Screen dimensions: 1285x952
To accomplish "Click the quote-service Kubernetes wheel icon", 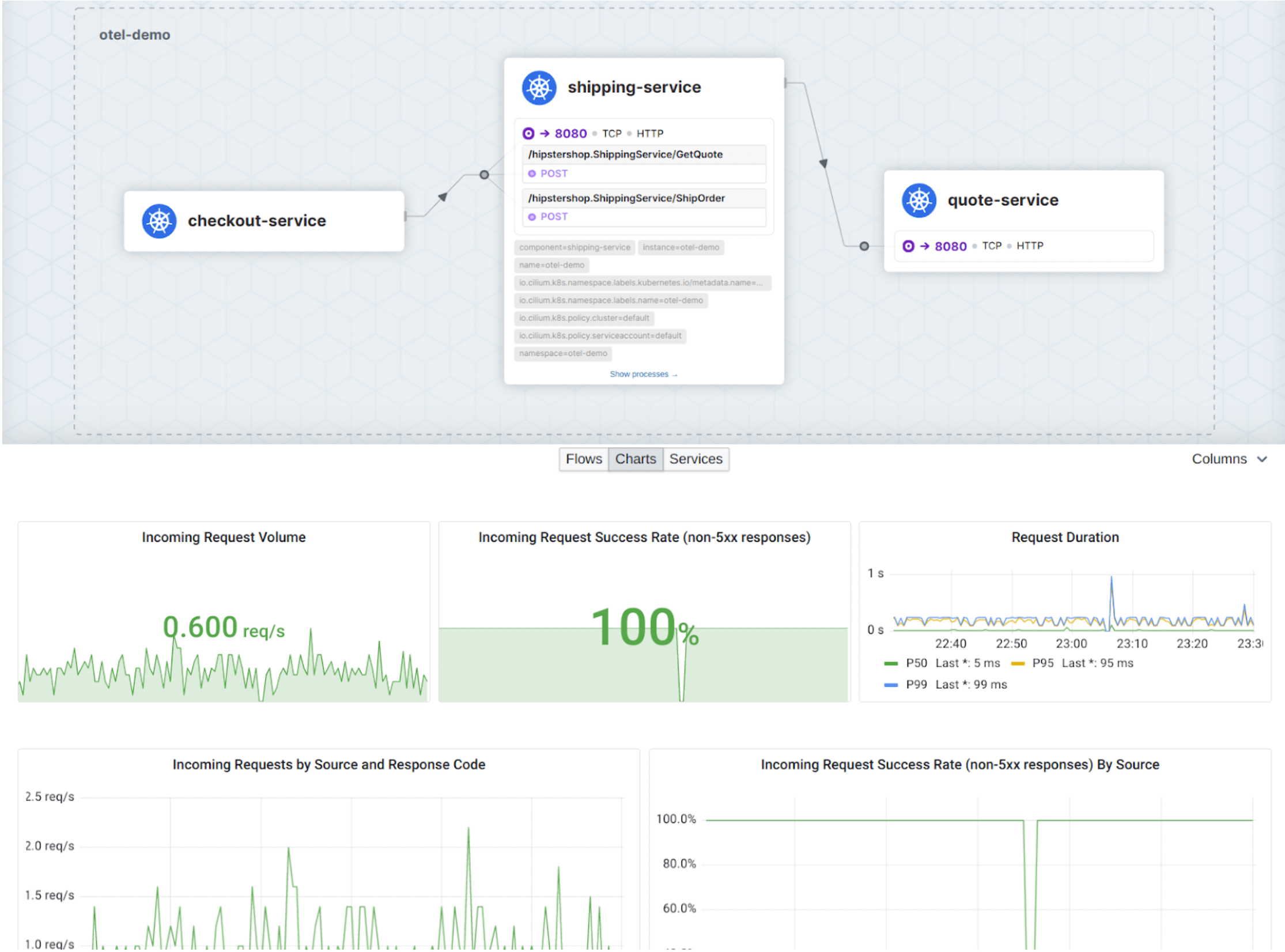I will [919, 200].
